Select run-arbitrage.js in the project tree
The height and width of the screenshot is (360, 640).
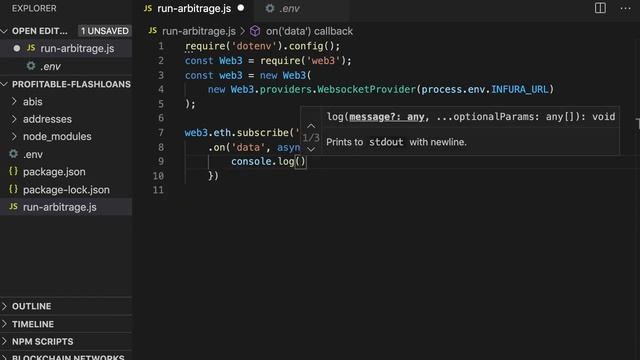tap(66, 207)
